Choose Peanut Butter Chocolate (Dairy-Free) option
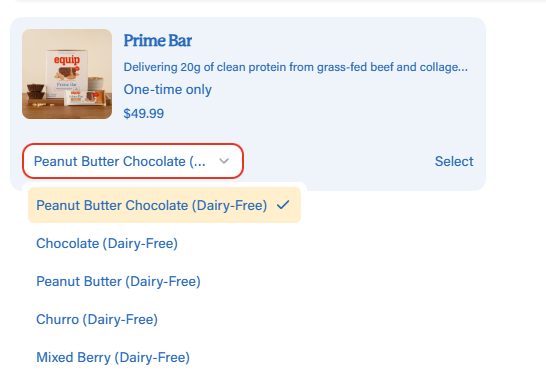 coord(151,205)
